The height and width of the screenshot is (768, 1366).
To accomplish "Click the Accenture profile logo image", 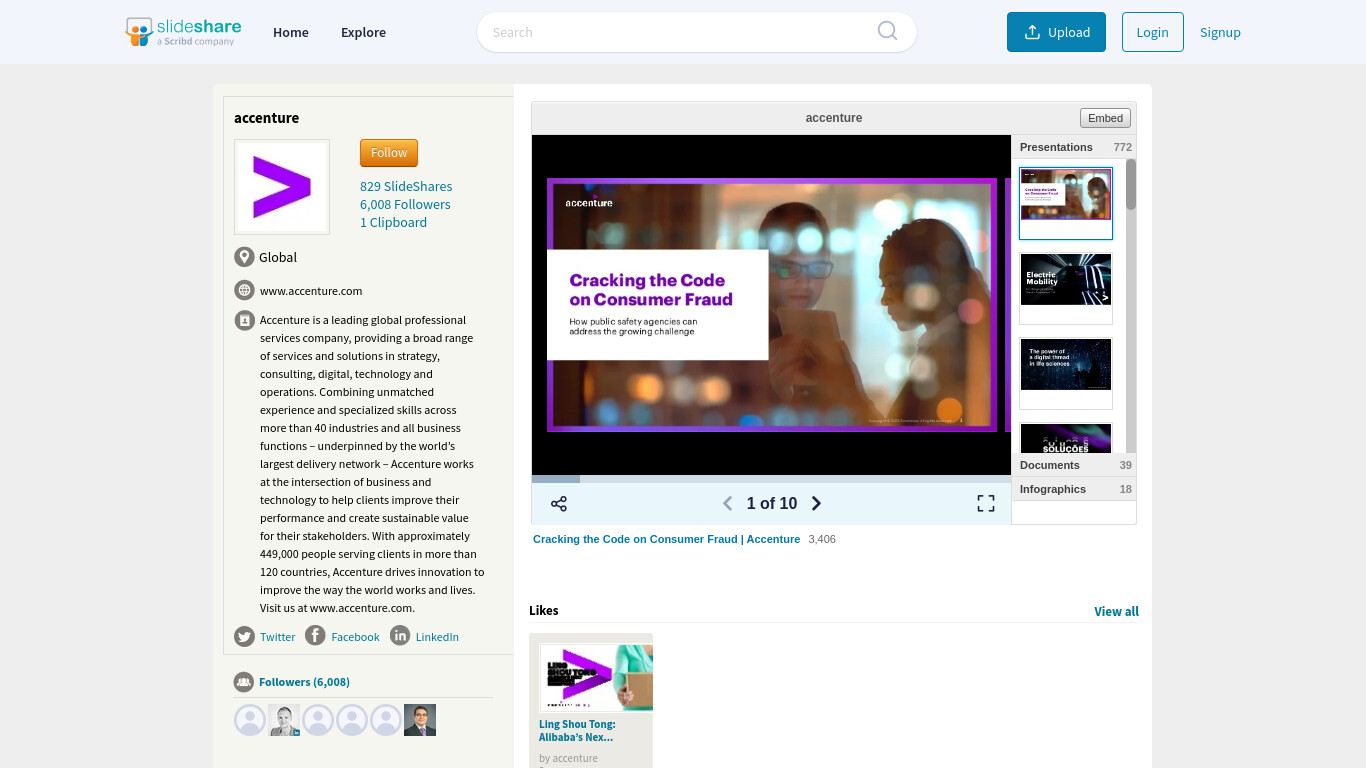I will [x=282, y=187].
